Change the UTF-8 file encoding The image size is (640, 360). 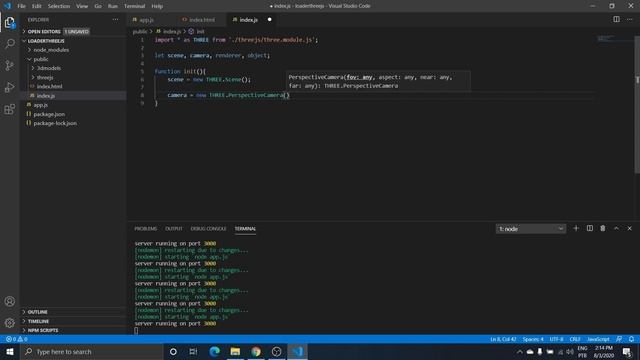tap(556, 339)
